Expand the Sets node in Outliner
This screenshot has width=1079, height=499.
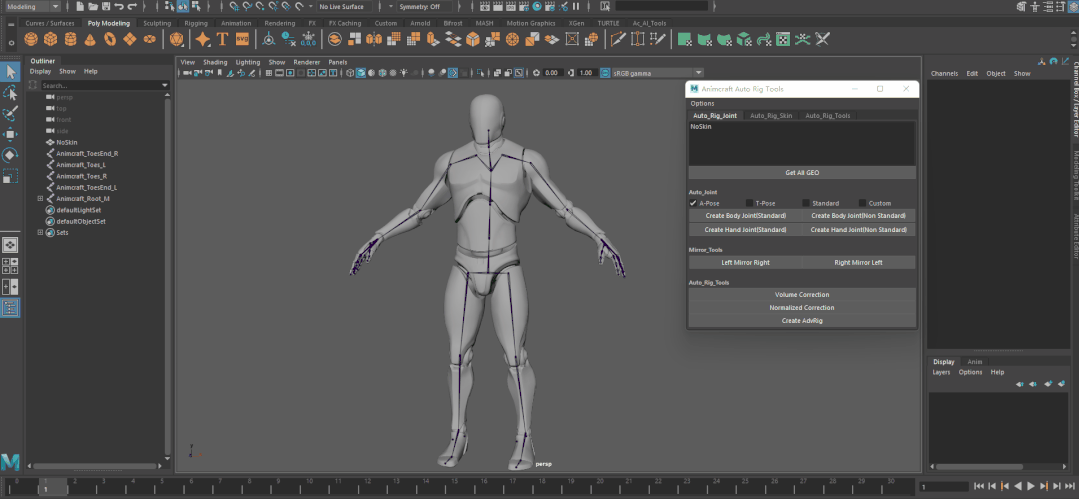click(x=40, y=233)
